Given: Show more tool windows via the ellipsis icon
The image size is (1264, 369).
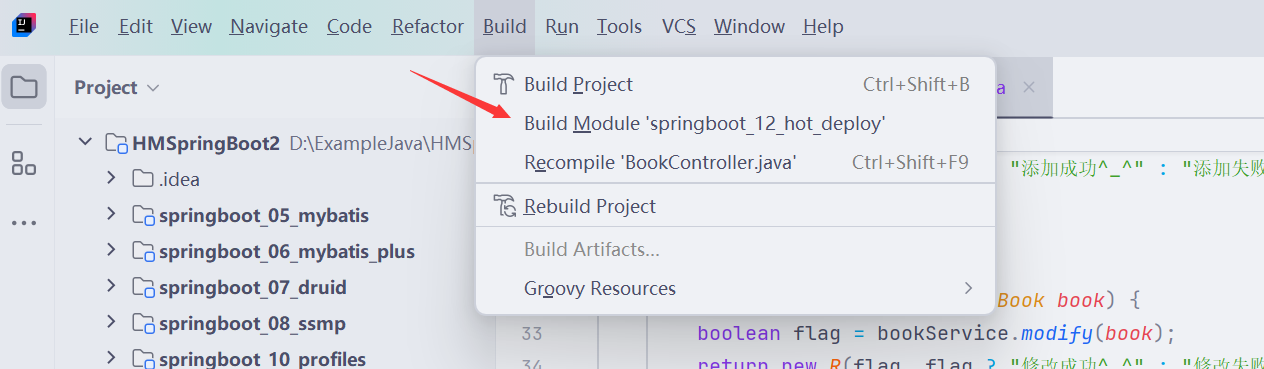Looking at the screenshot, I should [x=24, y=222].
